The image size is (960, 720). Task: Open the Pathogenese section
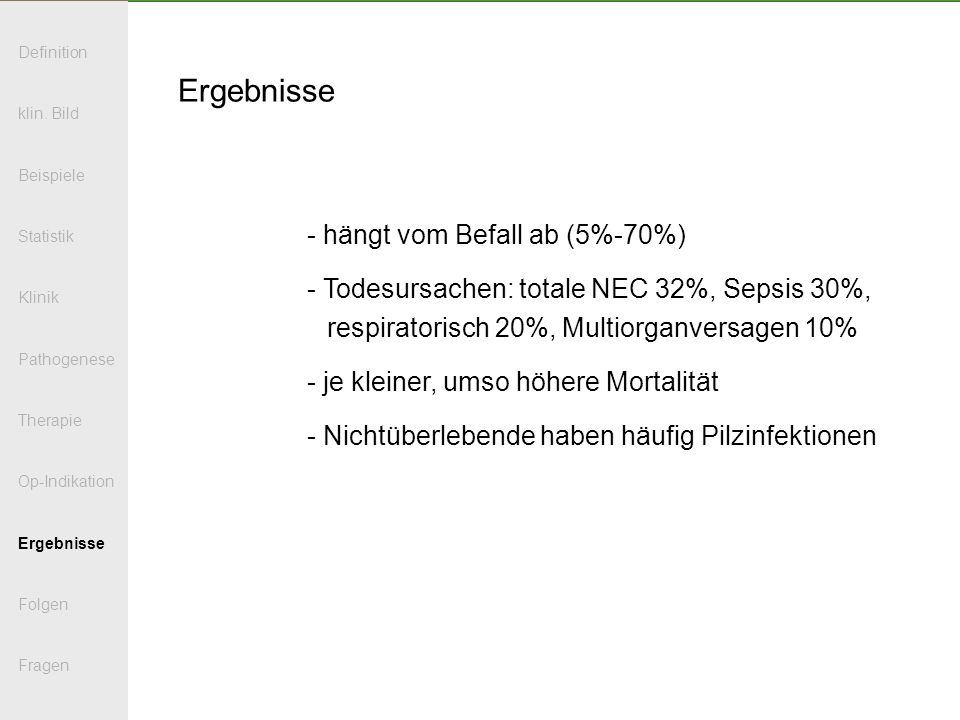point(66,359)
